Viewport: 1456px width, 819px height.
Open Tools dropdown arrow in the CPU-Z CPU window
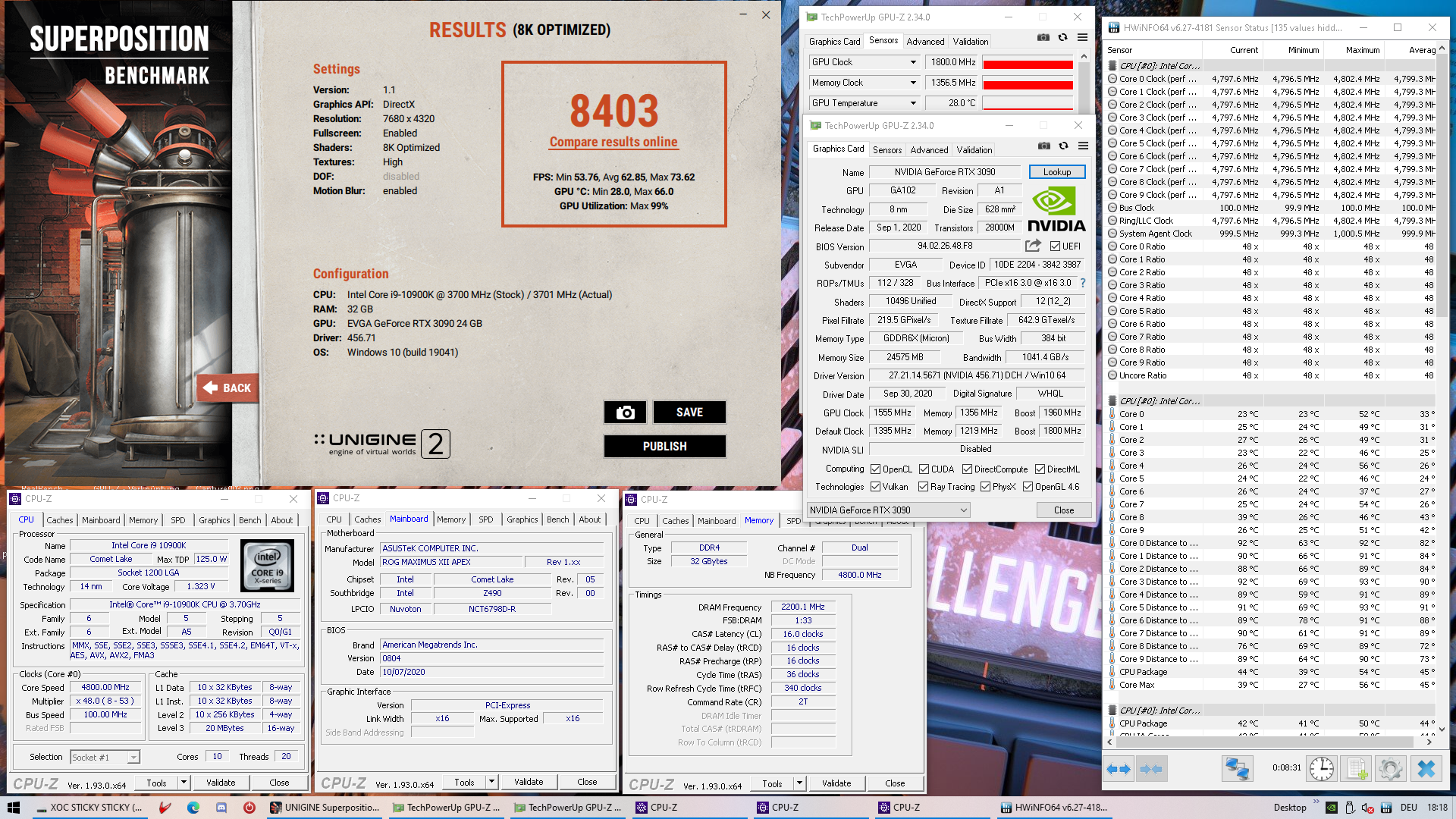(x=183, y=782)
